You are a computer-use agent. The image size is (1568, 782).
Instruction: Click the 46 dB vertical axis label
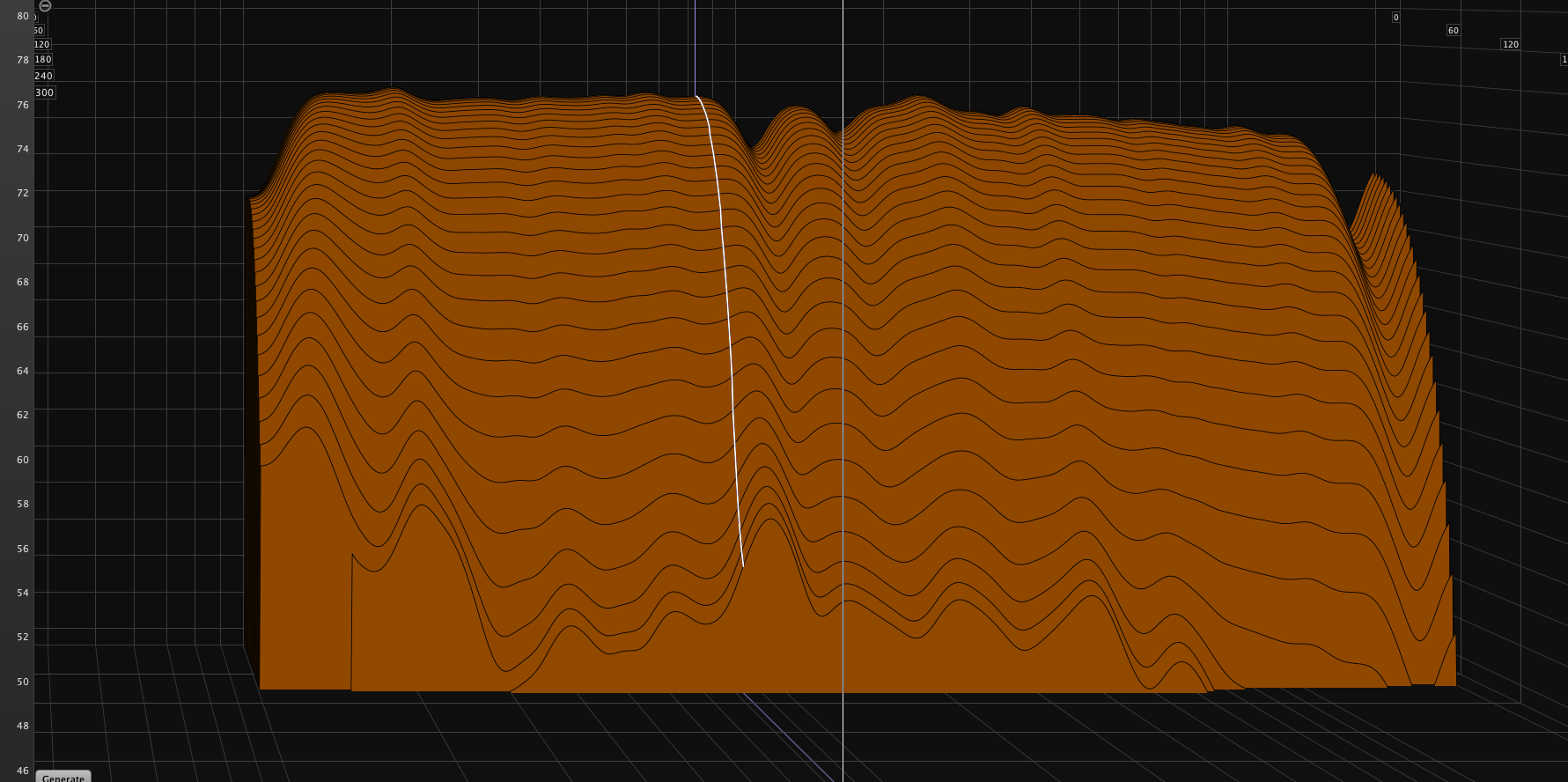point(23,771)
